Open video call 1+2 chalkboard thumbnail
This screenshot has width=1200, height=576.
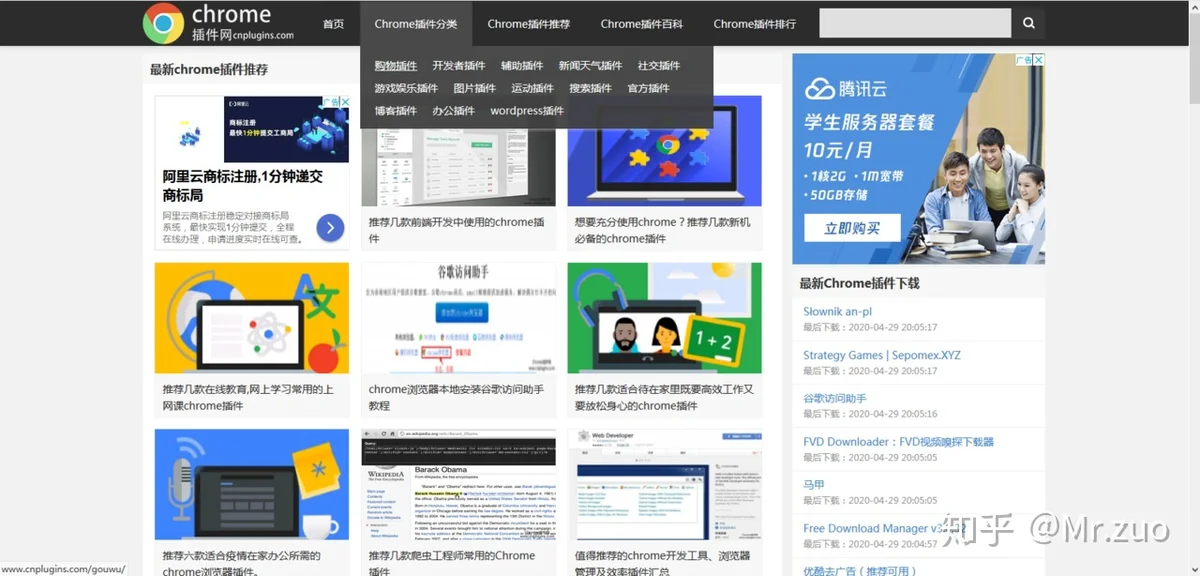(x=664, y=318)
